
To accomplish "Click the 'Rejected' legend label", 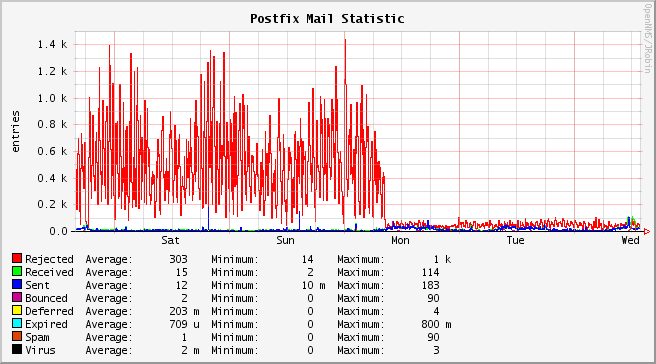I will tap(49, 259).
